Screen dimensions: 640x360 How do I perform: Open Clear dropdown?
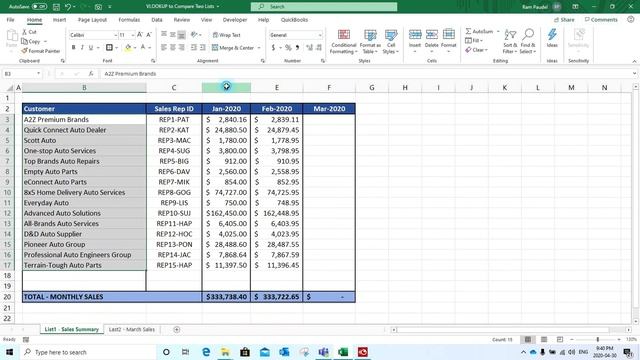click(476, 50)
